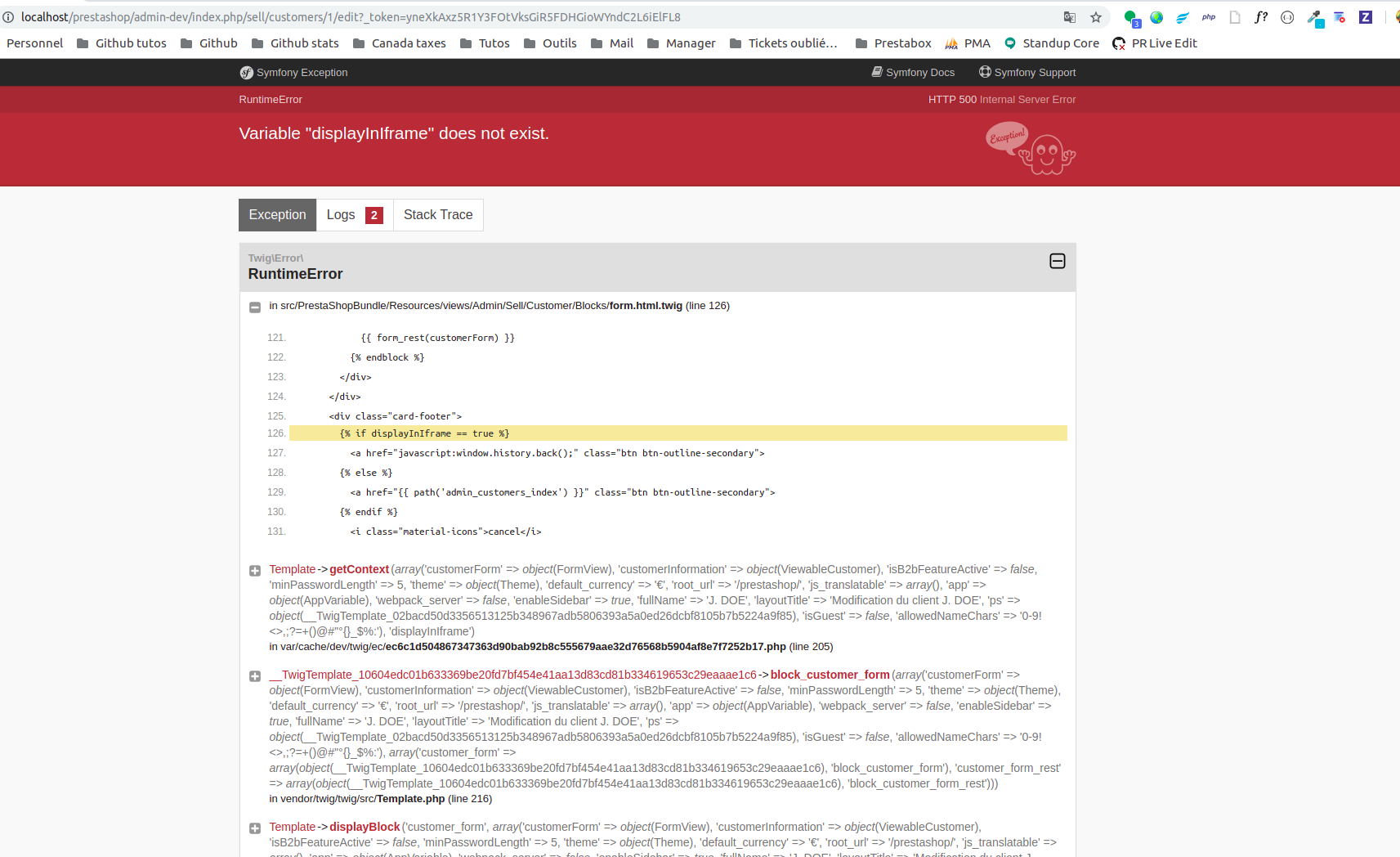Collapse the RuntimeError exception panel

coord(1058,261)
